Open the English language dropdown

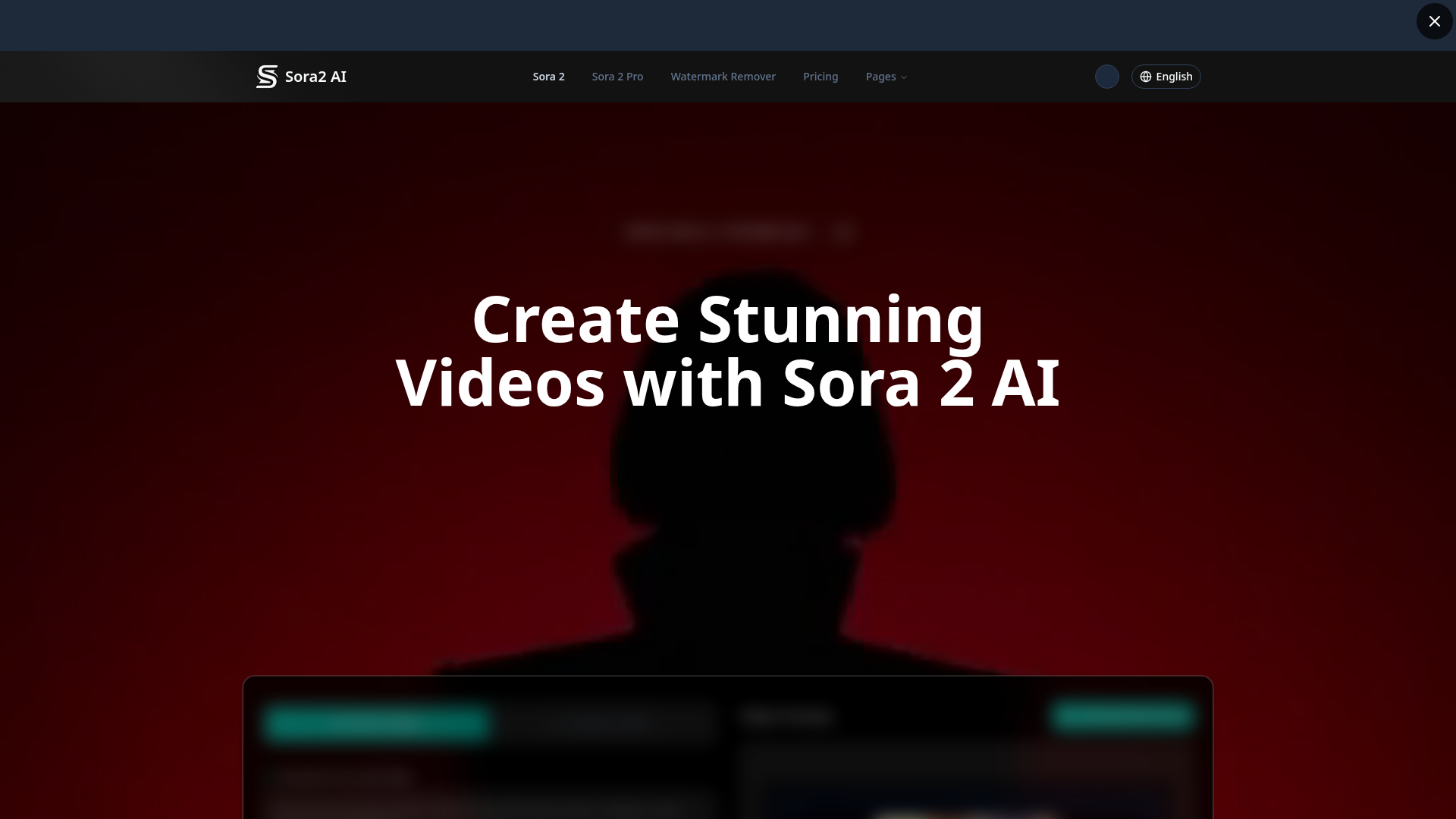pyautogui.click(x=1173, y=77)
